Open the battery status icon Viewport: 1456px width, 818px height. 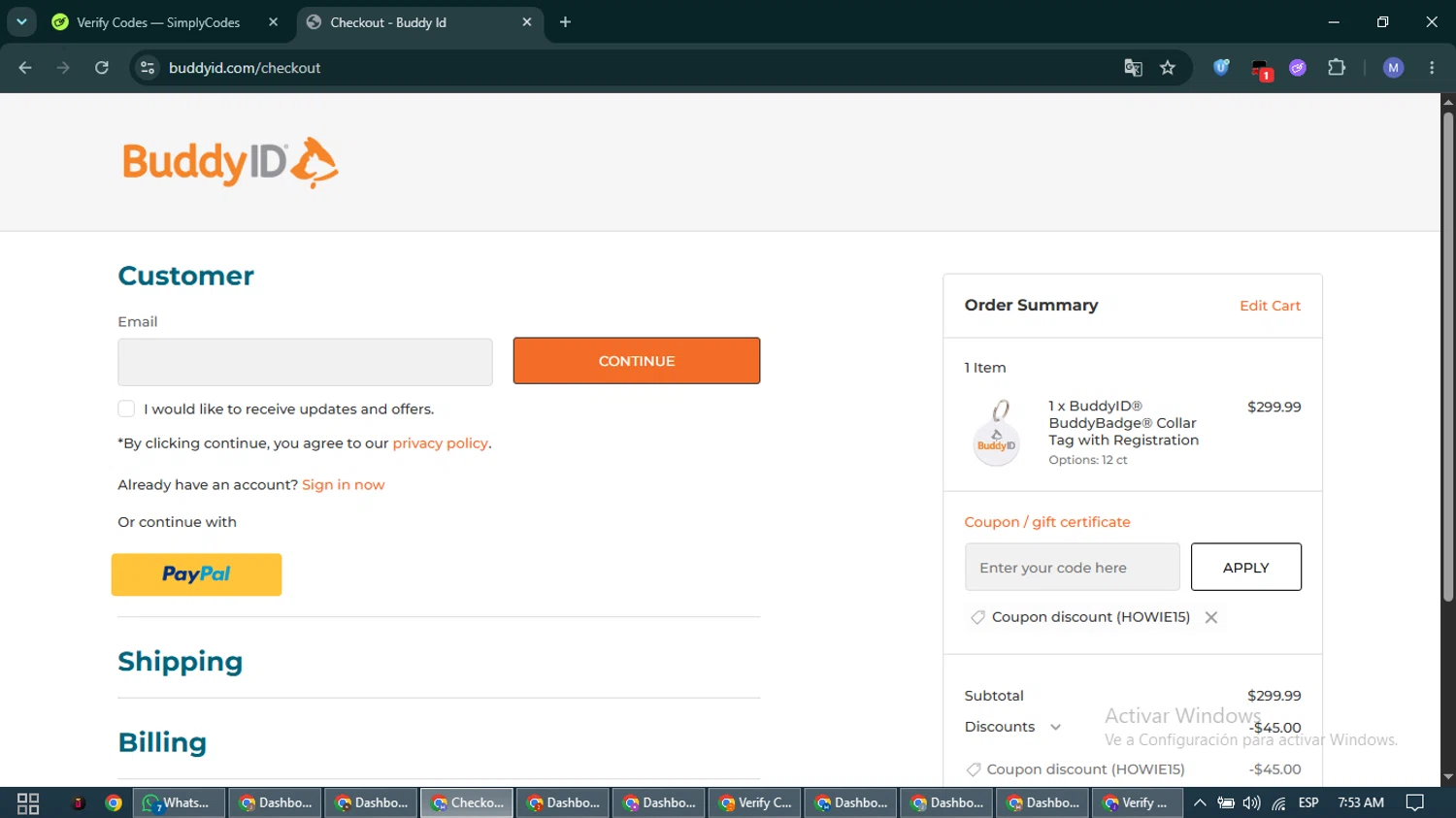(x=1226, y=803)
